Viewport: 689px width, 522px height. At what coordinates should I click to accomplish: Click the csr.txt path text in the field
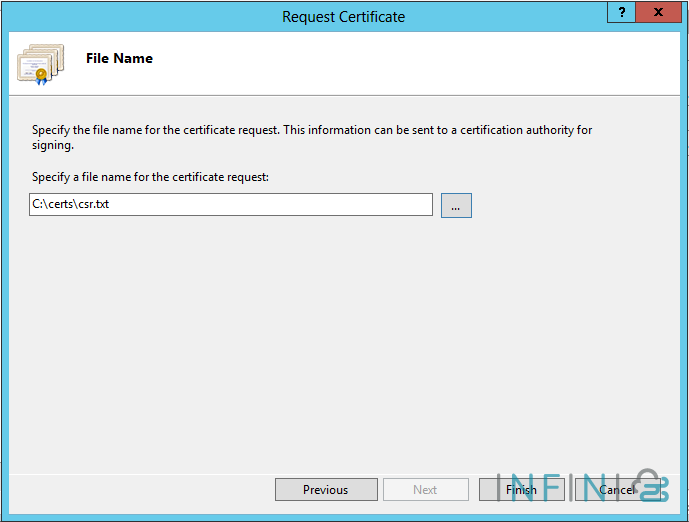coord(70,205)
